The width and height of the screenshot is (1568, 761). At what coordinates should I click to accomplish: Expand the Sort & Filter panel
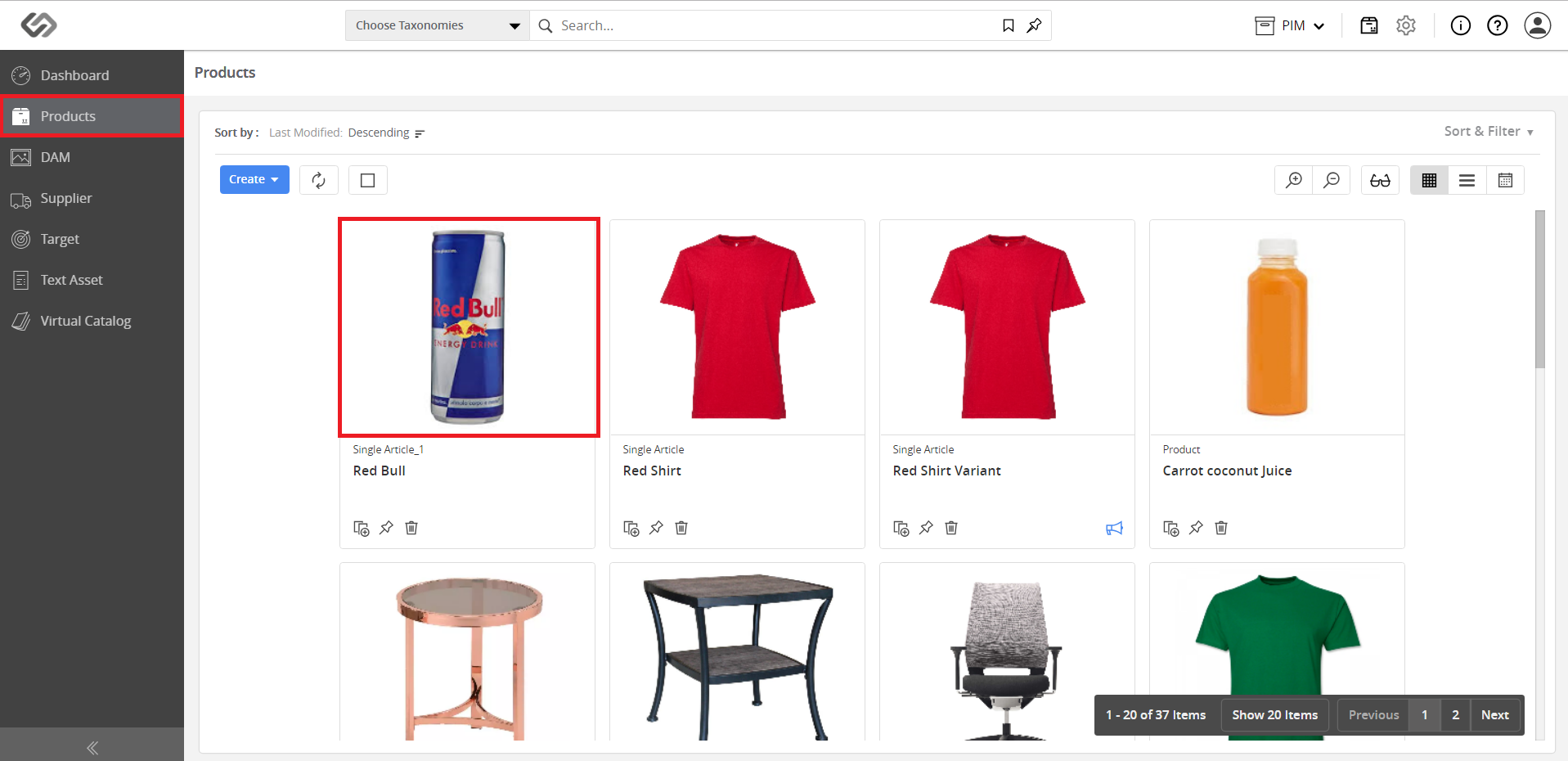tap(1489, 131)
